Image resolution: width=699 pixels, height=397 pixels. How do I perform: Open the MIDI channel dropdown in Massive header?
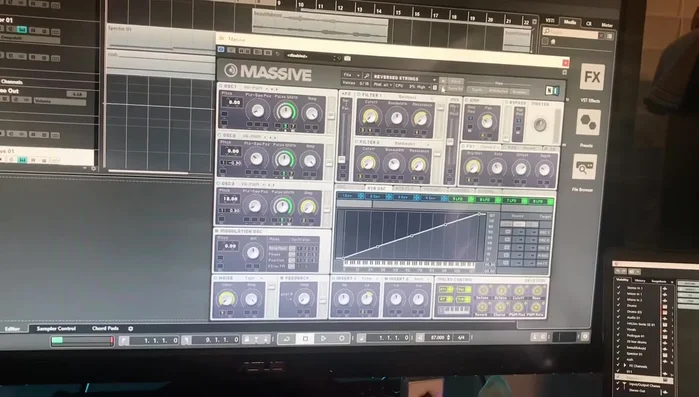tap(383, 85)
